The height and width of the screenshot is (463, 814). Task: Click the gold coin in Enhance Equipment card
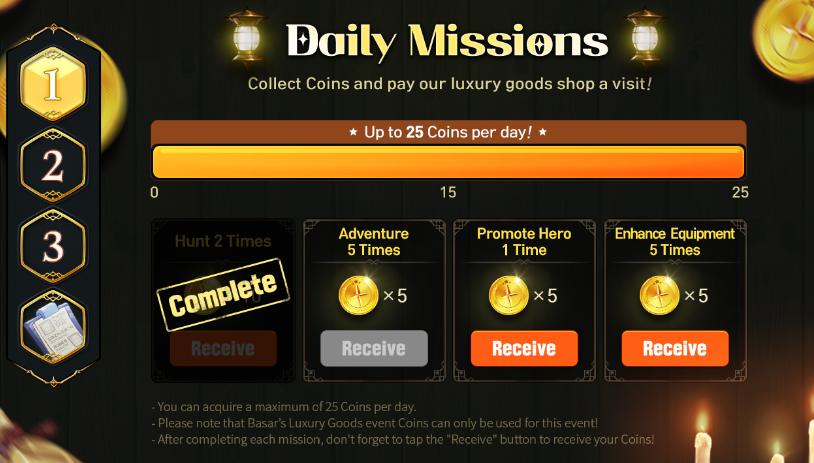point(659,296)
